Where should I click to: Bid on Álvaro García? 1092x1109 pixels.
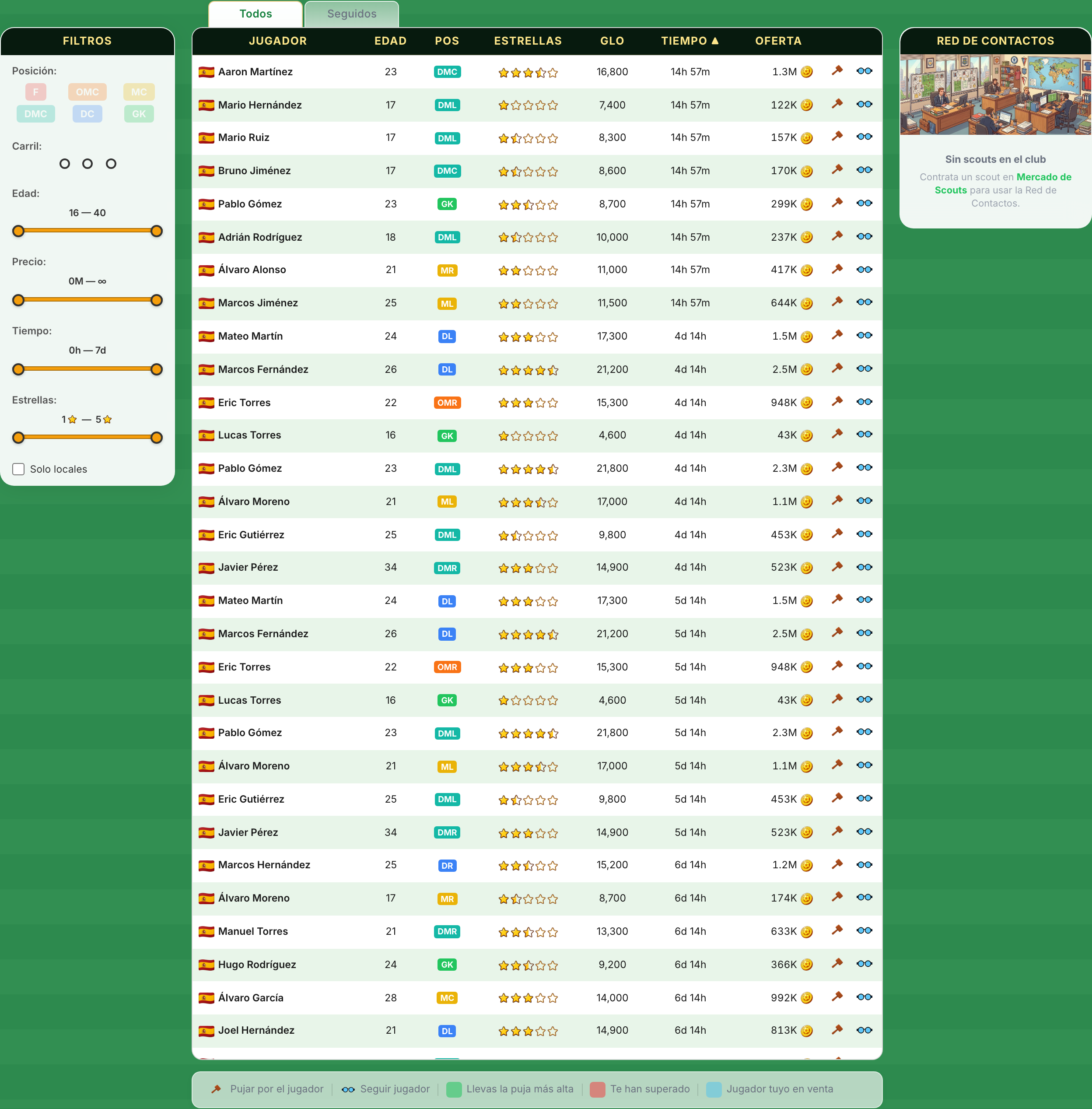(x=837, y=997)
